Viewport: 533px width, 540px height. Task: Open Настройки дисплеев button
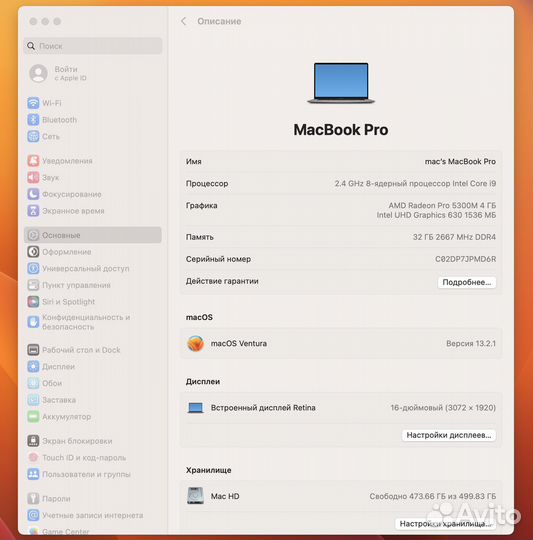pos(449,435)
